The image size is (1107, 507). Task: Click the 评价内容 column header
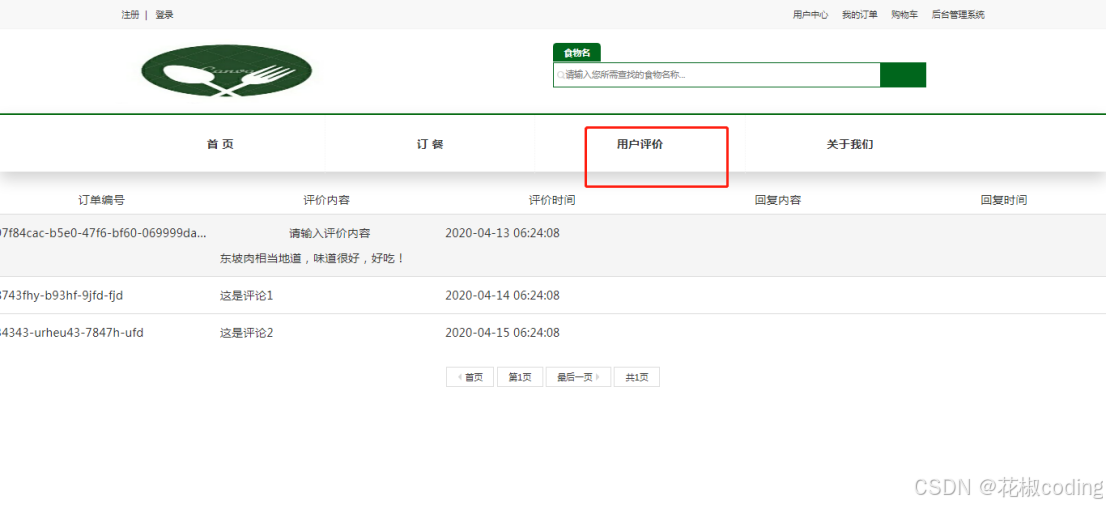[327, 201]
